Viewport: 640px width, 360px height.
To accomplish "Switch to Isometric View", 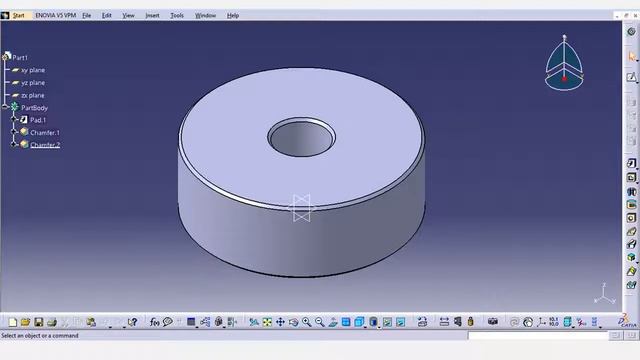I will tap(359, 322).
